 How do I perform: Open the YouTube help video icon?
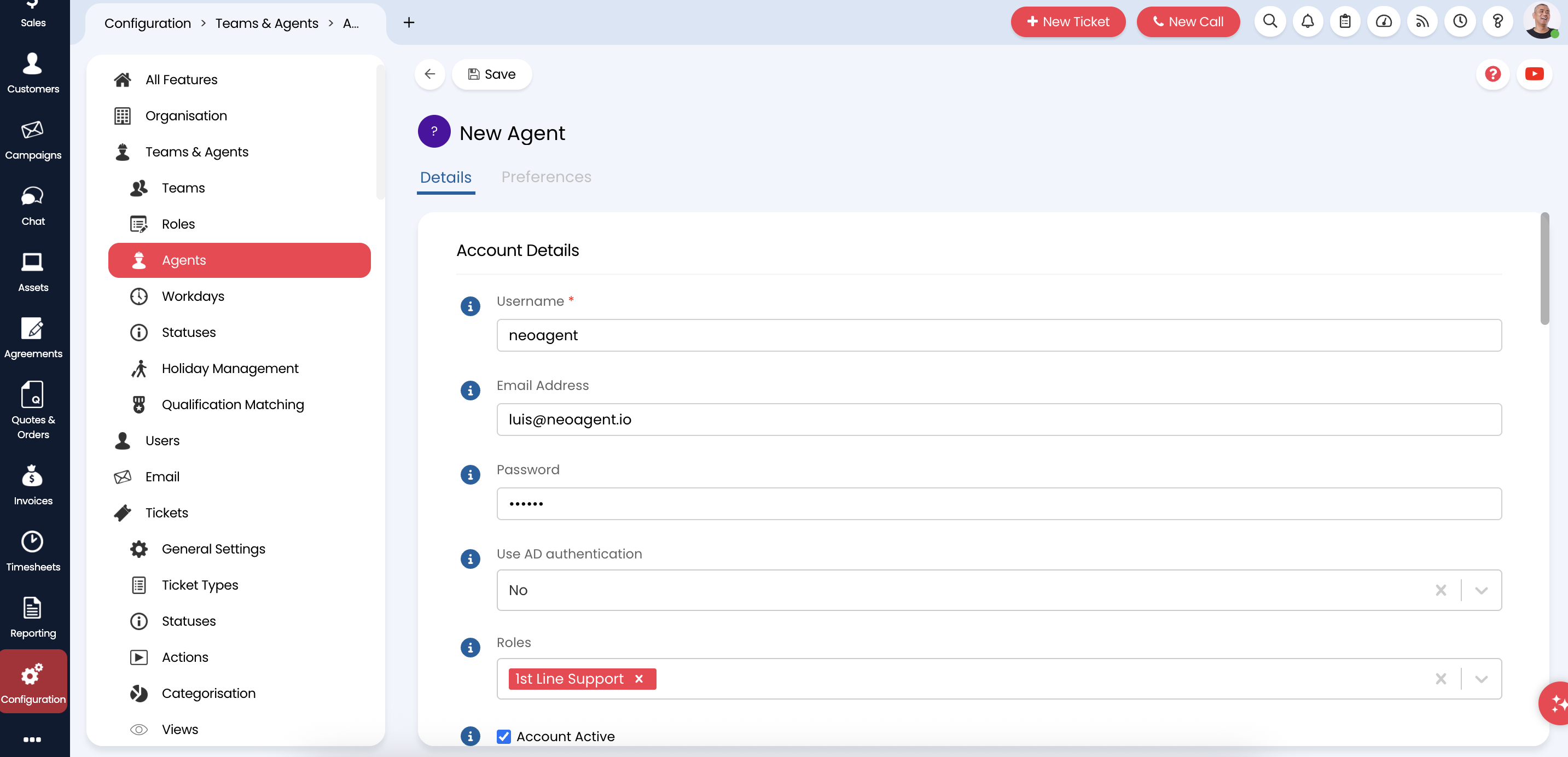[1535, 74]
